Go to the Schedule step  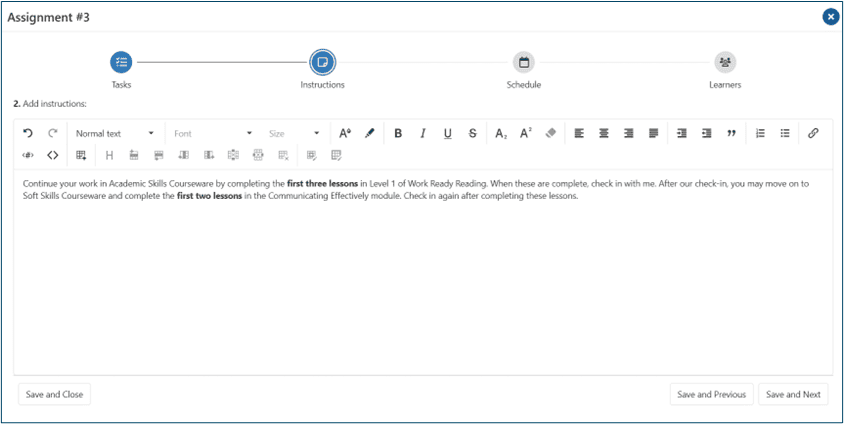[523, 63]
